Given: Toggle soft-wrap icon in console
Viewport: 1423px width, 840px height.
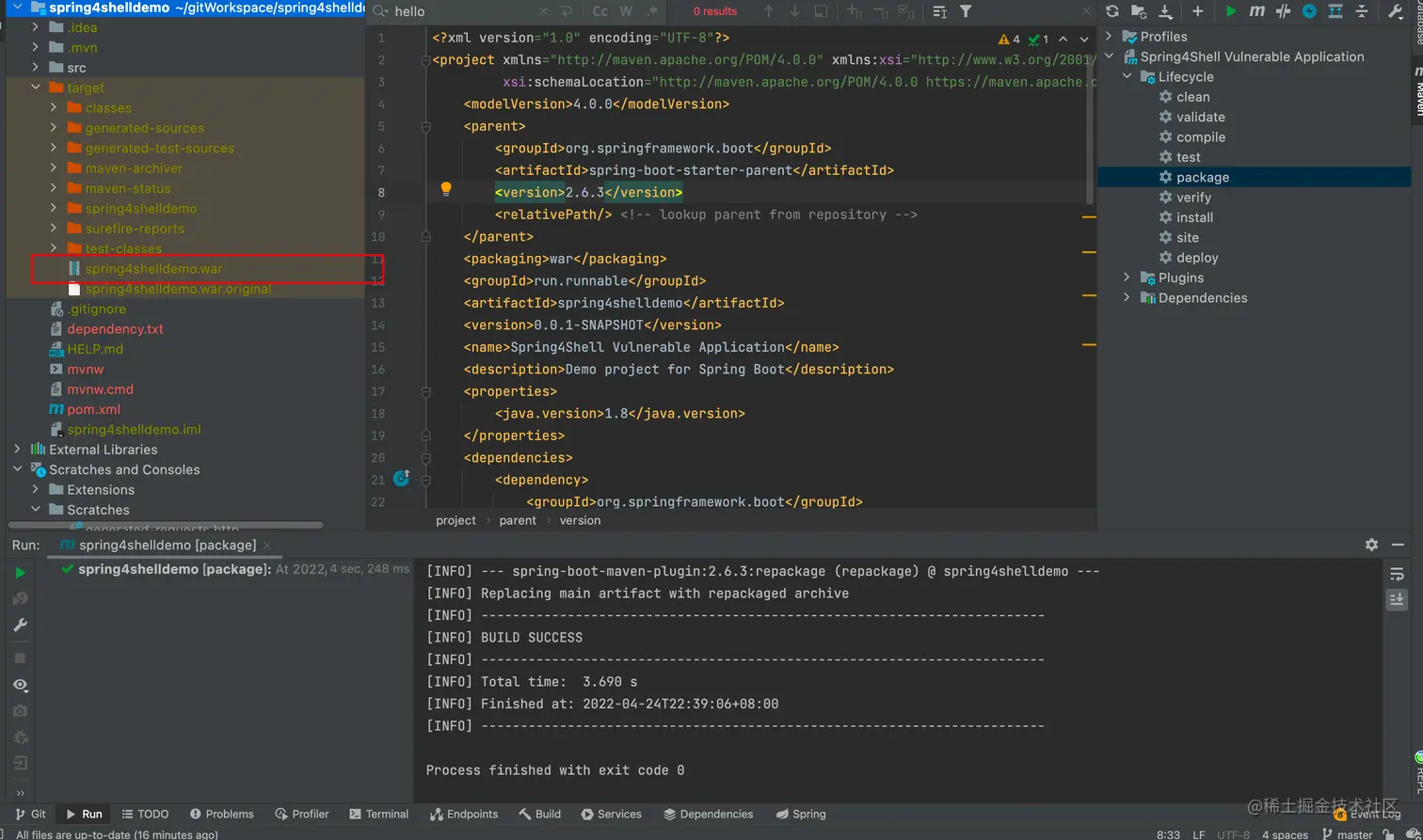Looking at the screenshot, I should pyautogui.click(x=1397, y=573).
